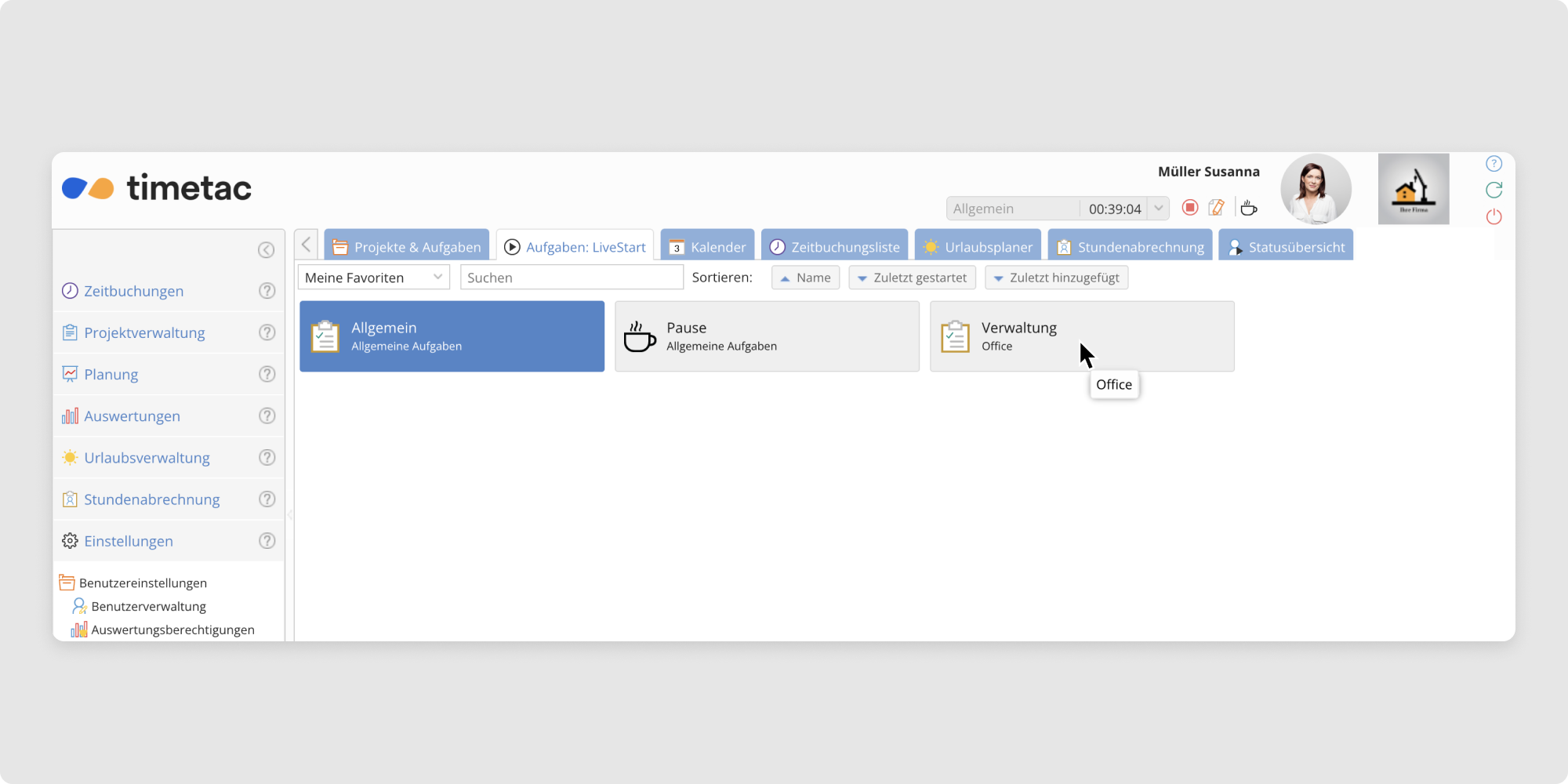Open Auswertungen in the sidebar
Viewport: 1568px width, 784px height.
[132, 416]
